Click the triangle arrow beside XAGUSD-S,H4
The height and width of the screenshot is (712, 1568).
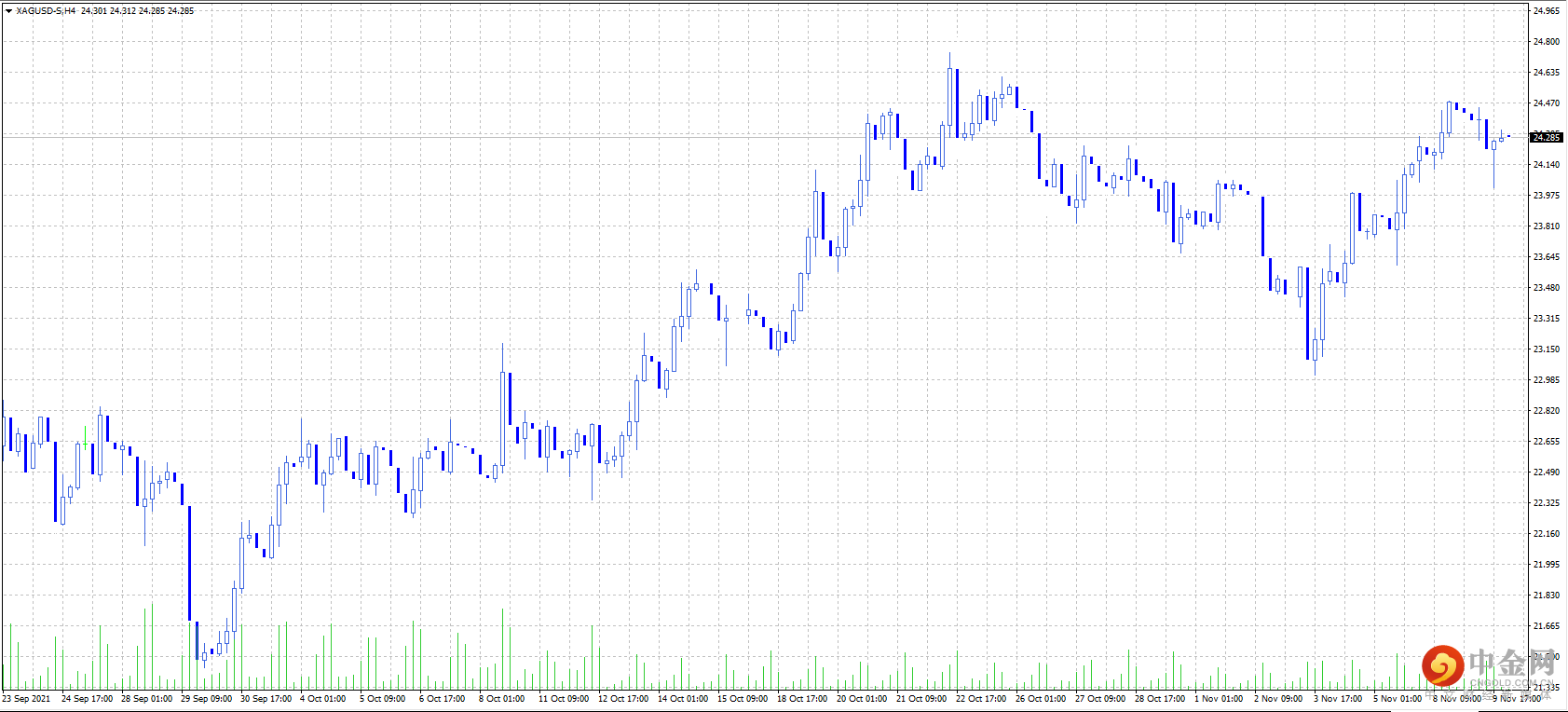click(x=8, y=11)
